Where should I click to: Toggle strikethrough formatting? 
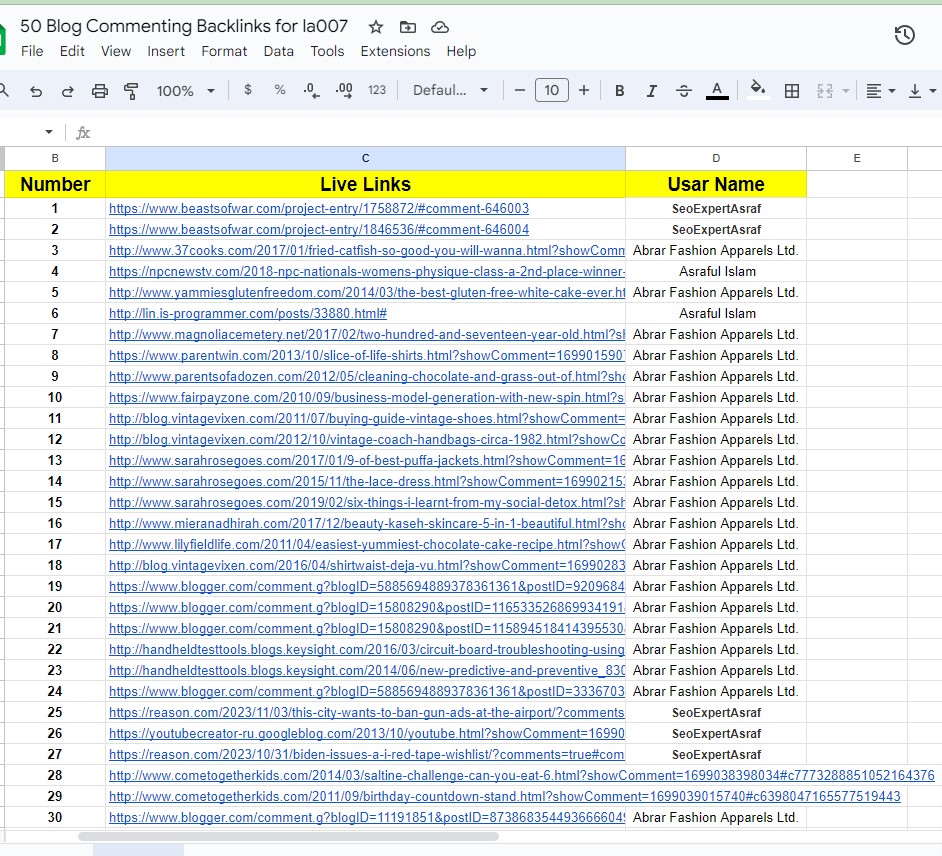click(x=684, y=91)
